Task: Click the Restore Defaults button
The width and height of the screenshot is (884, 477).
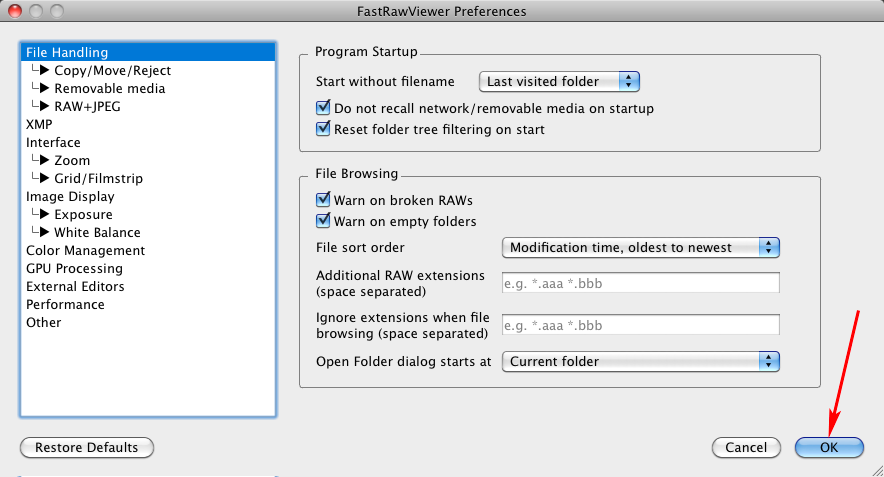Action: (x=87, y=447)
